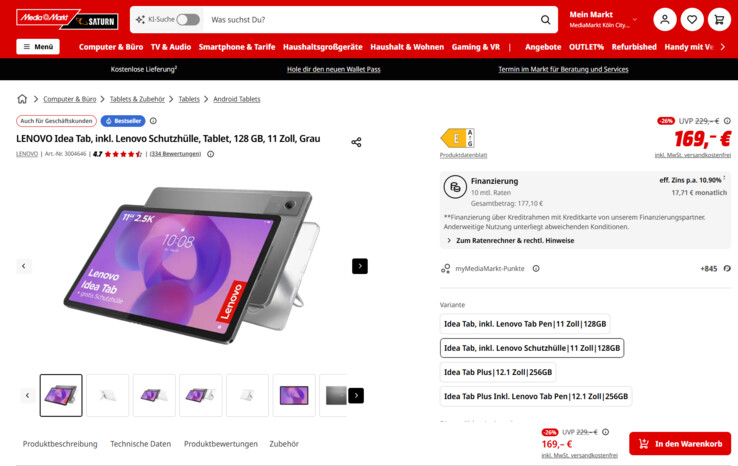
Task: Click the share icon
Action: pos(356,142)
